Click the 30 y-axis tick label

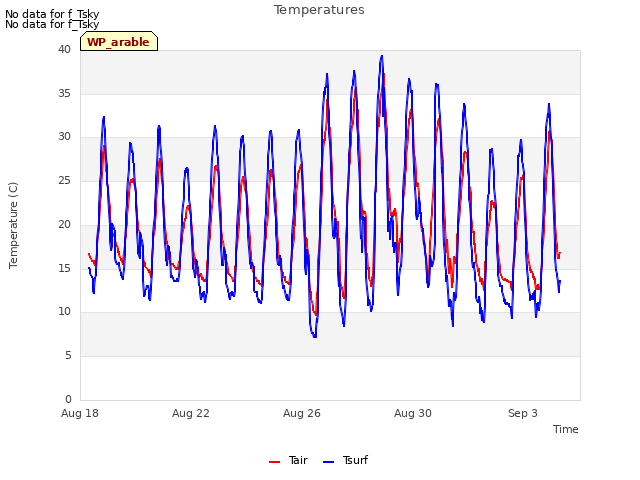[x=64, y=137]
